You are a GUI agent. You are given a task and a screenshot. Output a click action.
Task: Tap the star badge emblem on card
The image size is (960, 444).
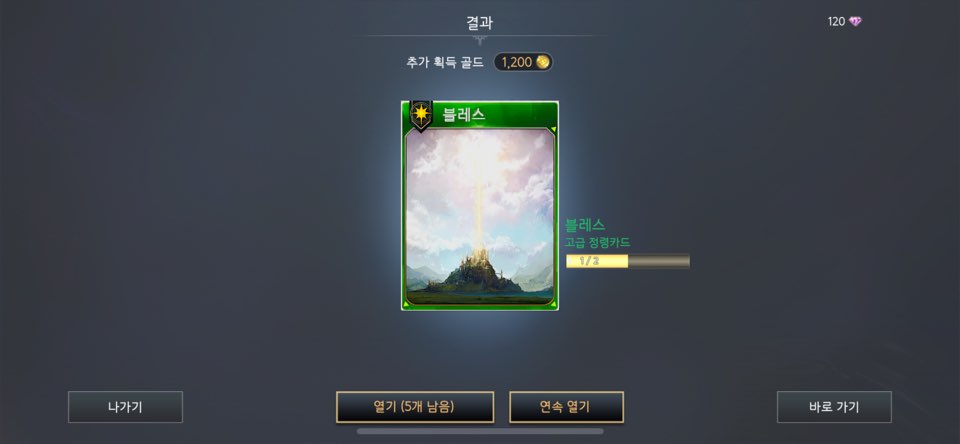coord(421,114)
